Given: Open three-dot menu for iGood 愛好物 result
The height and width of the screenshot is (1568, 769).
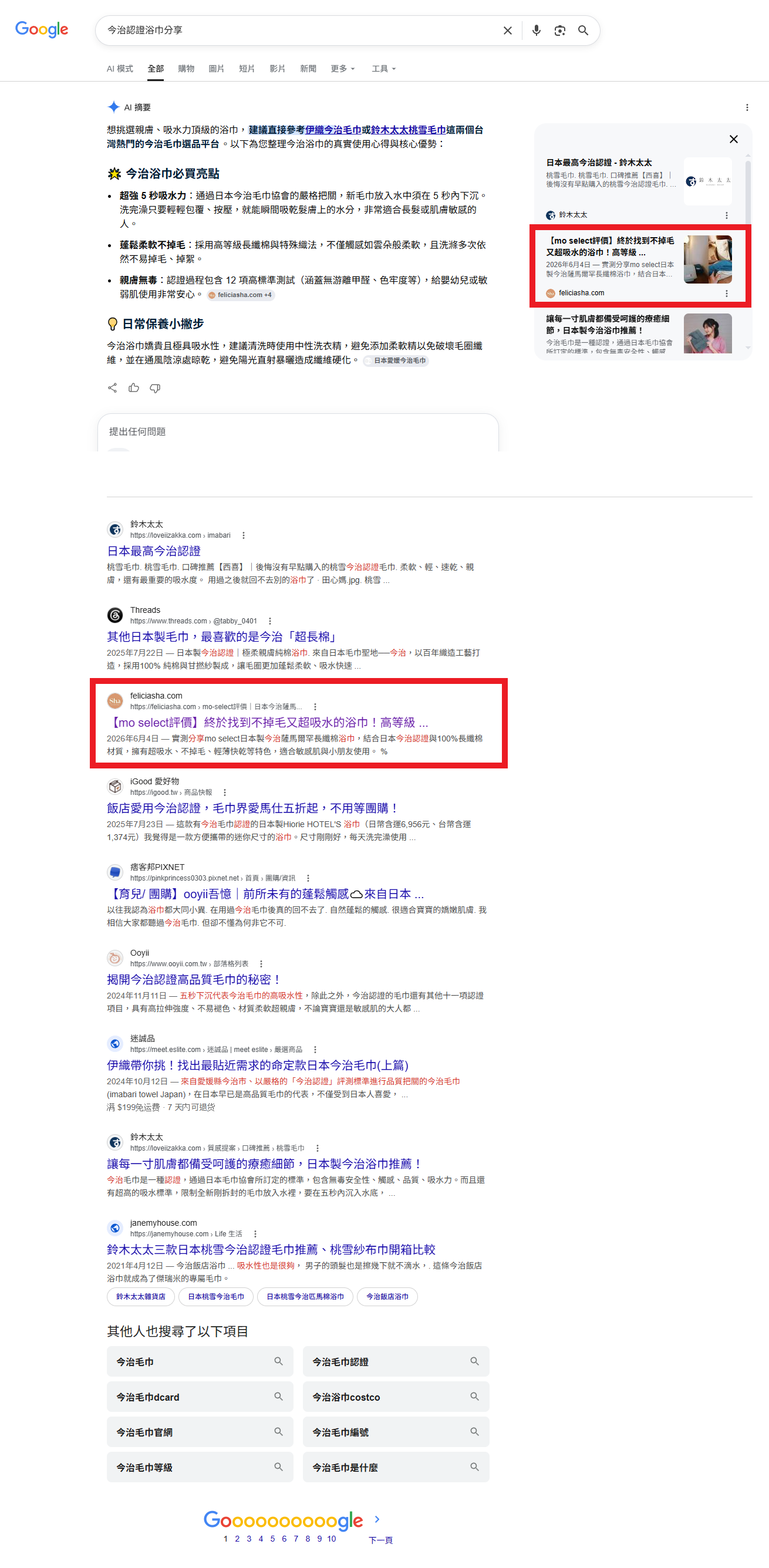Looking at the screenshot, I should [225, 793].
